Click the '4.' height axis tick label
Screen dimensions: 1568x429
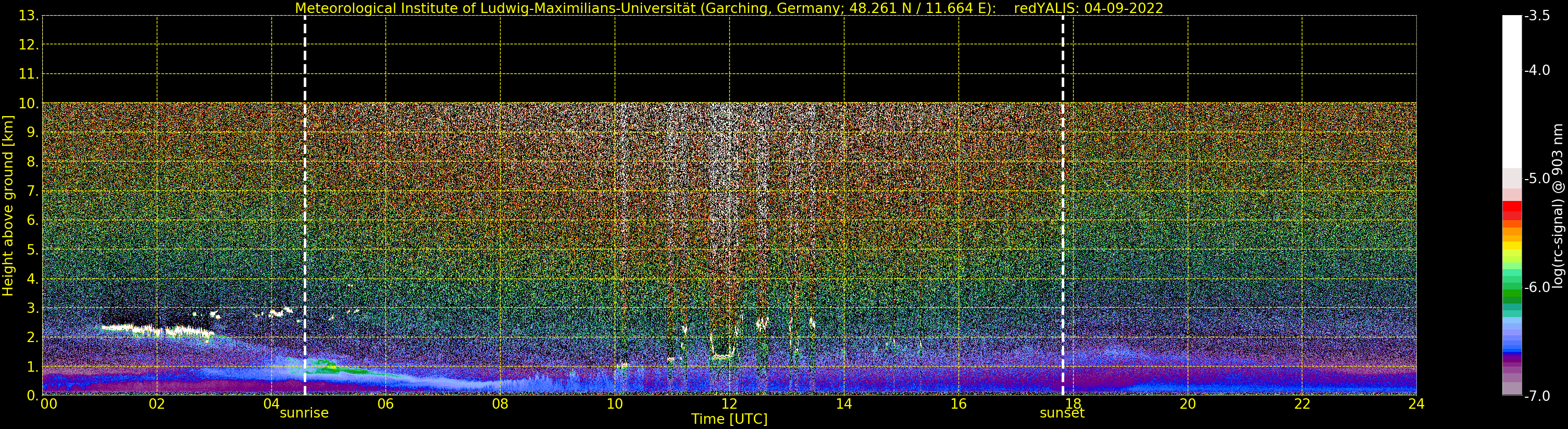coord(32,279)
